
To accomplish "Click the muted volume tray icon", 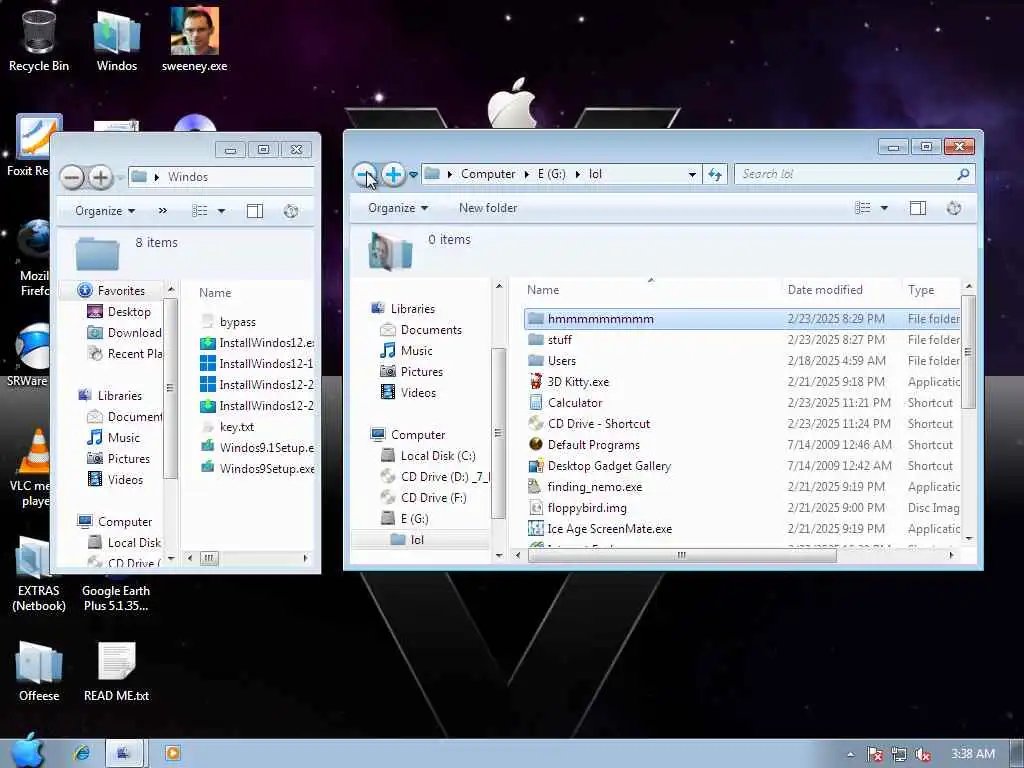I will coord(923,754).
